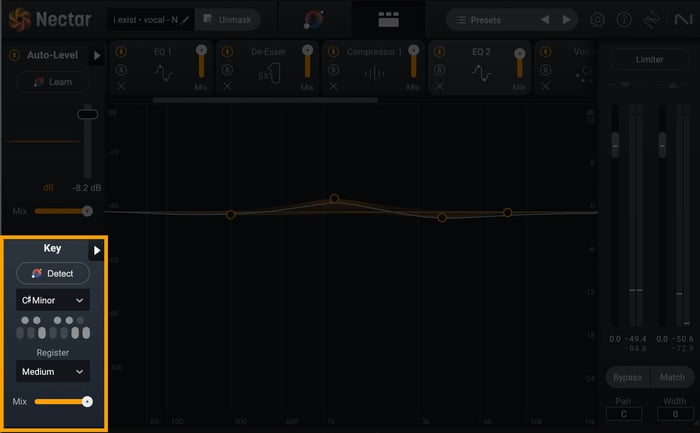
Task: Open the help question mark icon
Action: pos(624,20)
